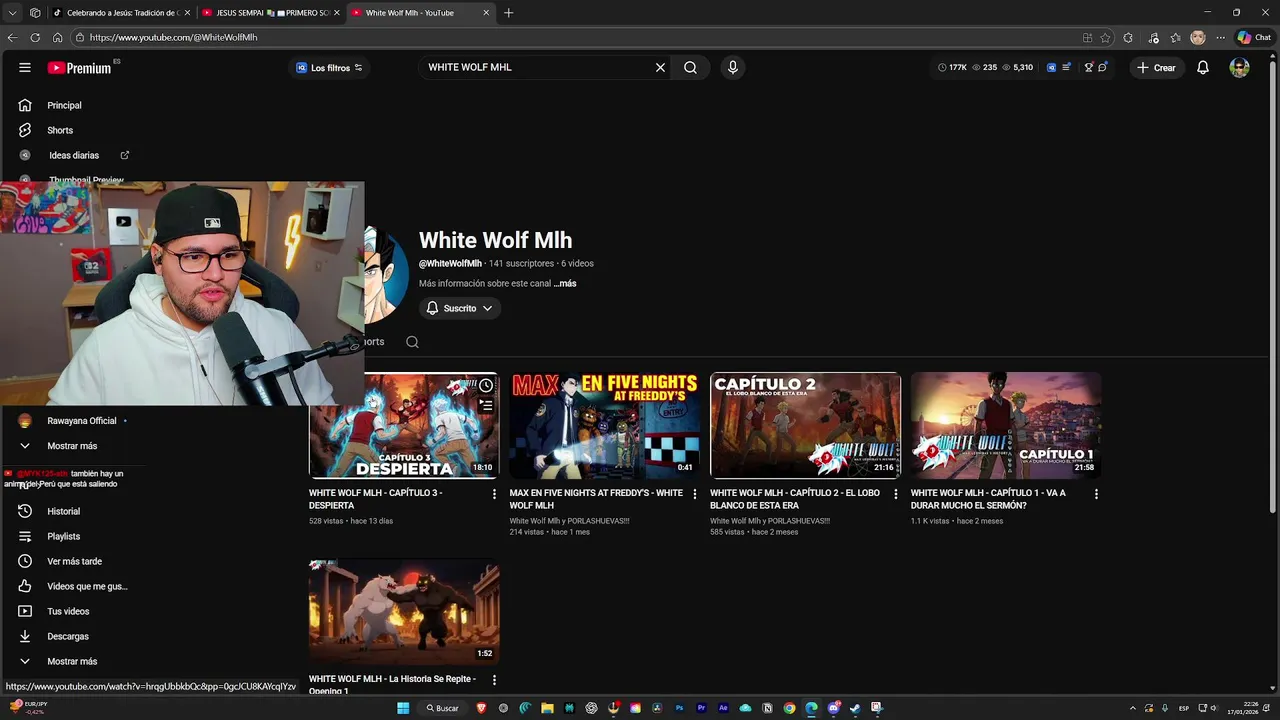Add Capítulo 3 to queue icon

tap(486, 405)
